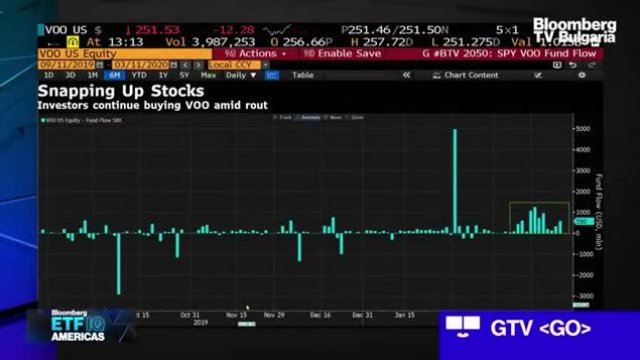
Task: Click the Chart Content icon
Action: click(x=436, y=75)
